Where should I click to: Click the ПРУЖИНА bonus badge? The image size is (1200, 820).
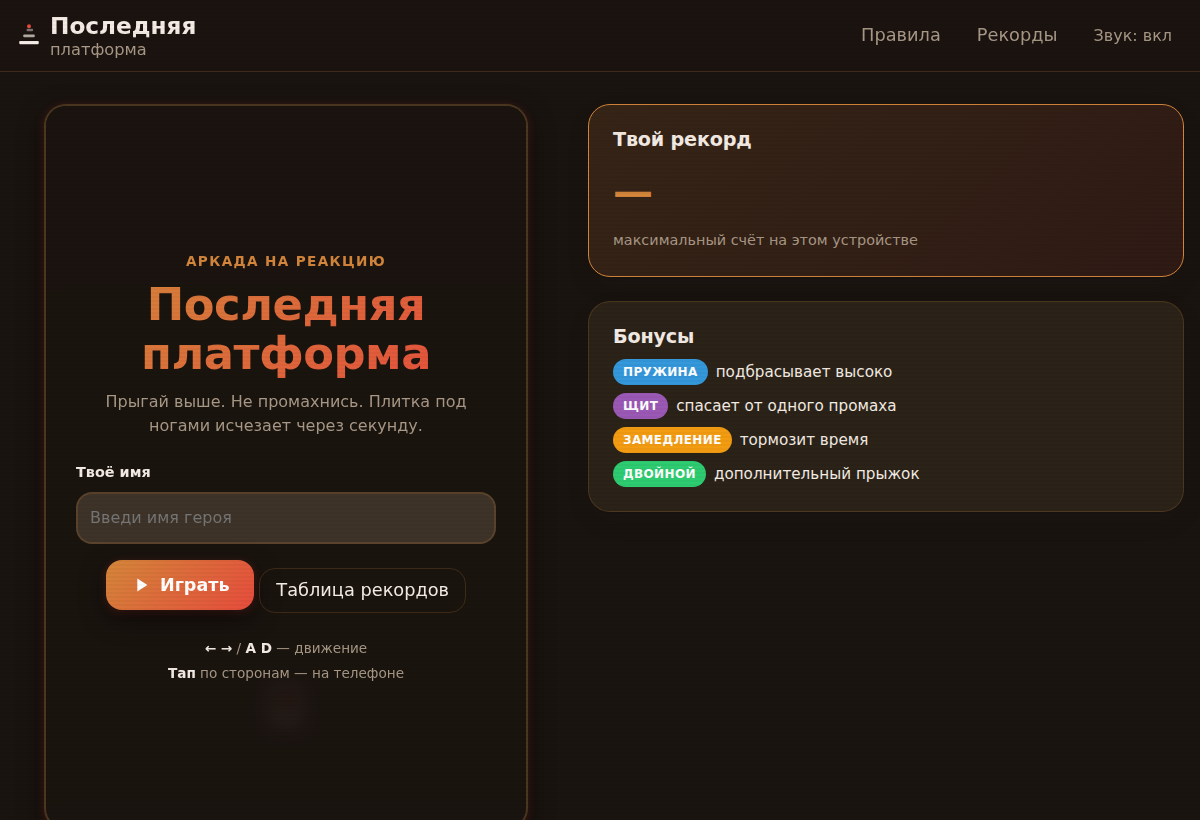click(660, 372)
